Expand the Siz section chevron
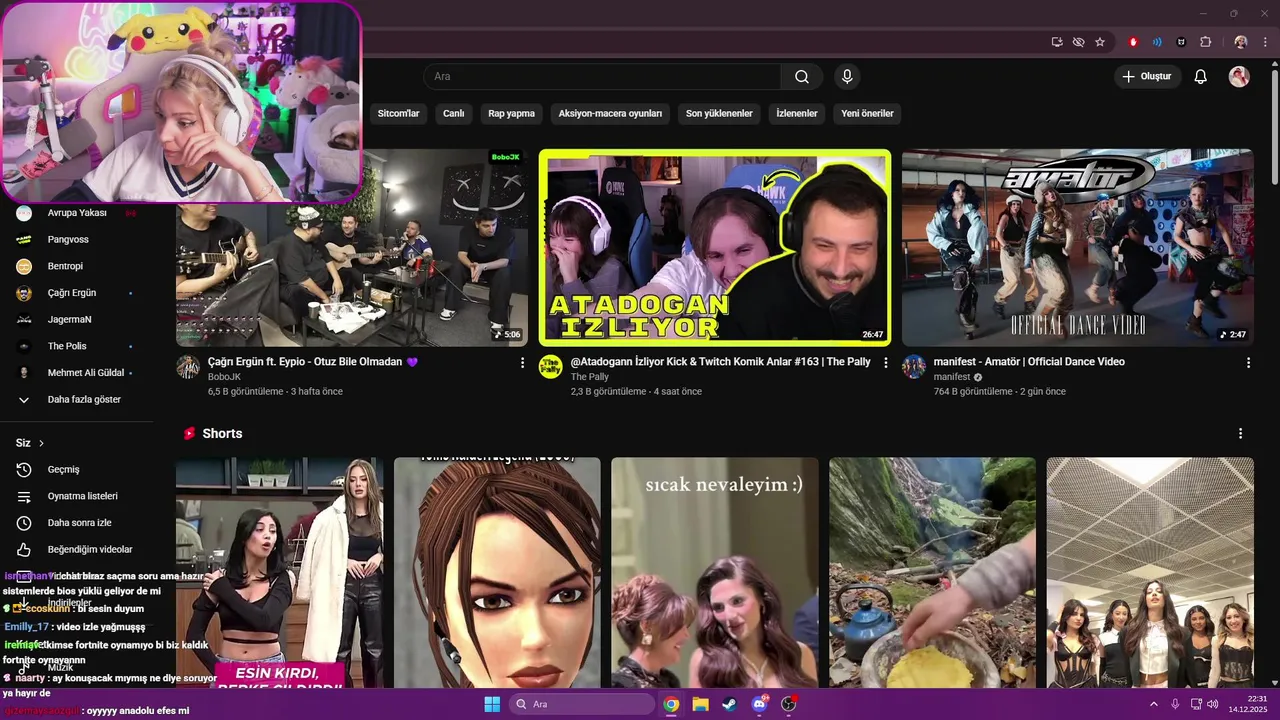Viewport: 1280px width, 720px height. tap(41, 443)
